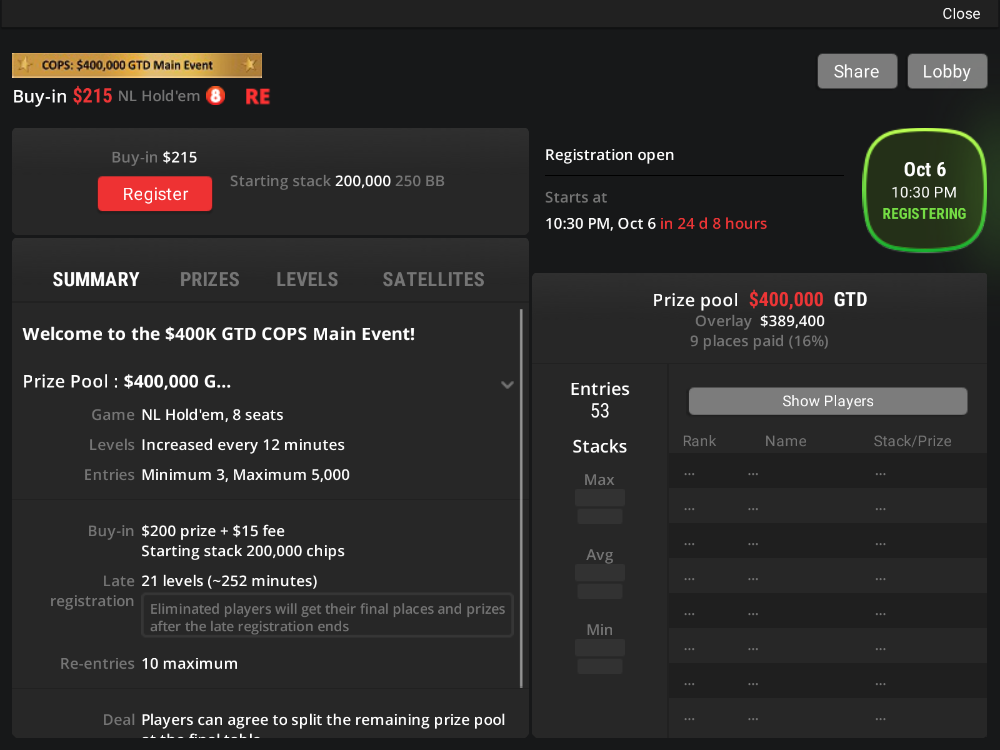Viewport: 1000px width, 750px height.
Task: Open the Prizes tab
Action: point(209,280)
